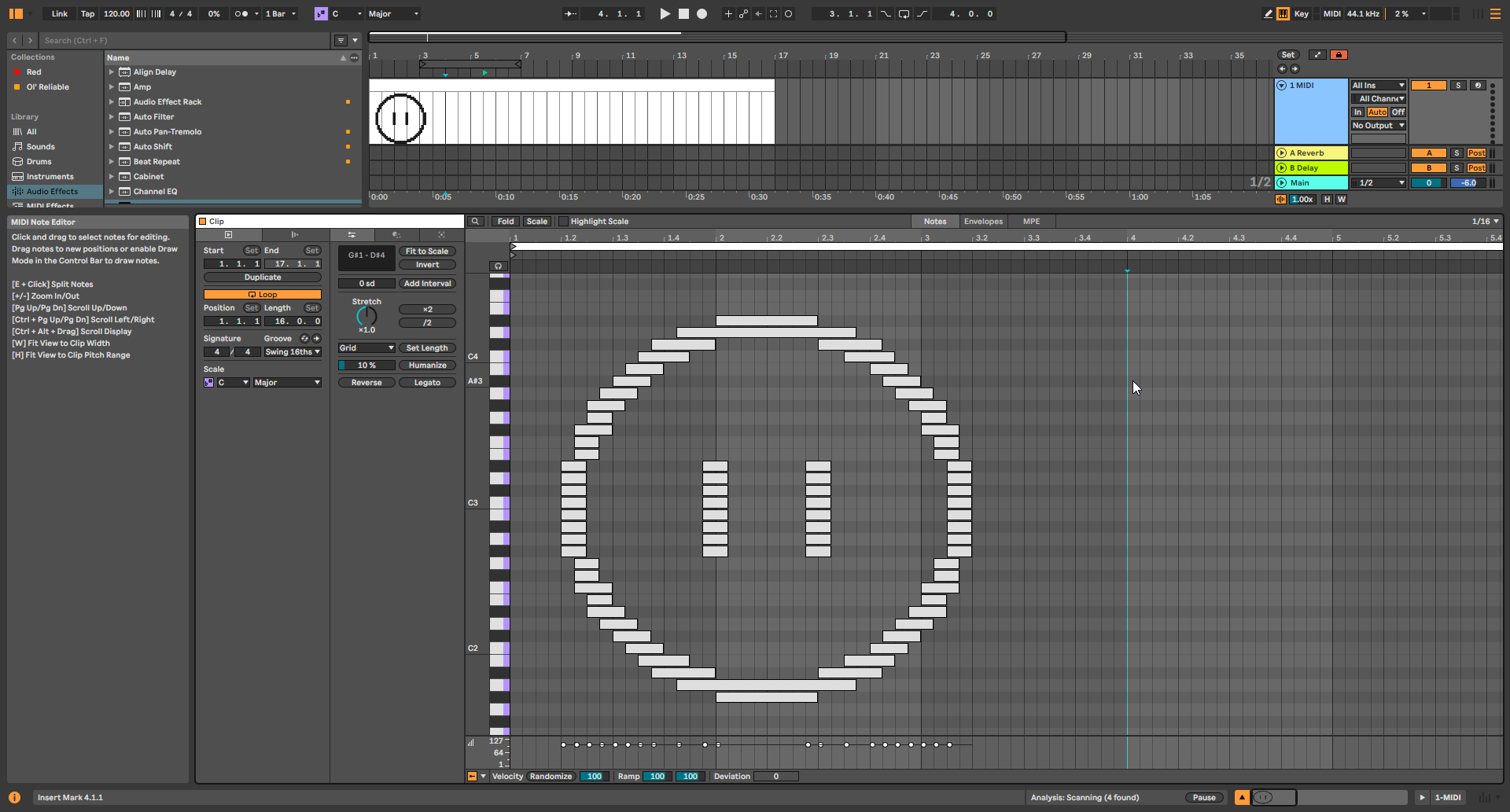1510x812 pixels.
Task: Switch to the Envelopes tab
Action: pos(983,222)
